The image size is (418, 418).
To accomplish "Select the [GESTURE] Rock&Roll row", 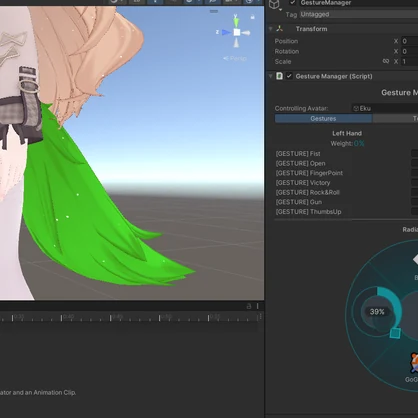I will pos(346,192).
